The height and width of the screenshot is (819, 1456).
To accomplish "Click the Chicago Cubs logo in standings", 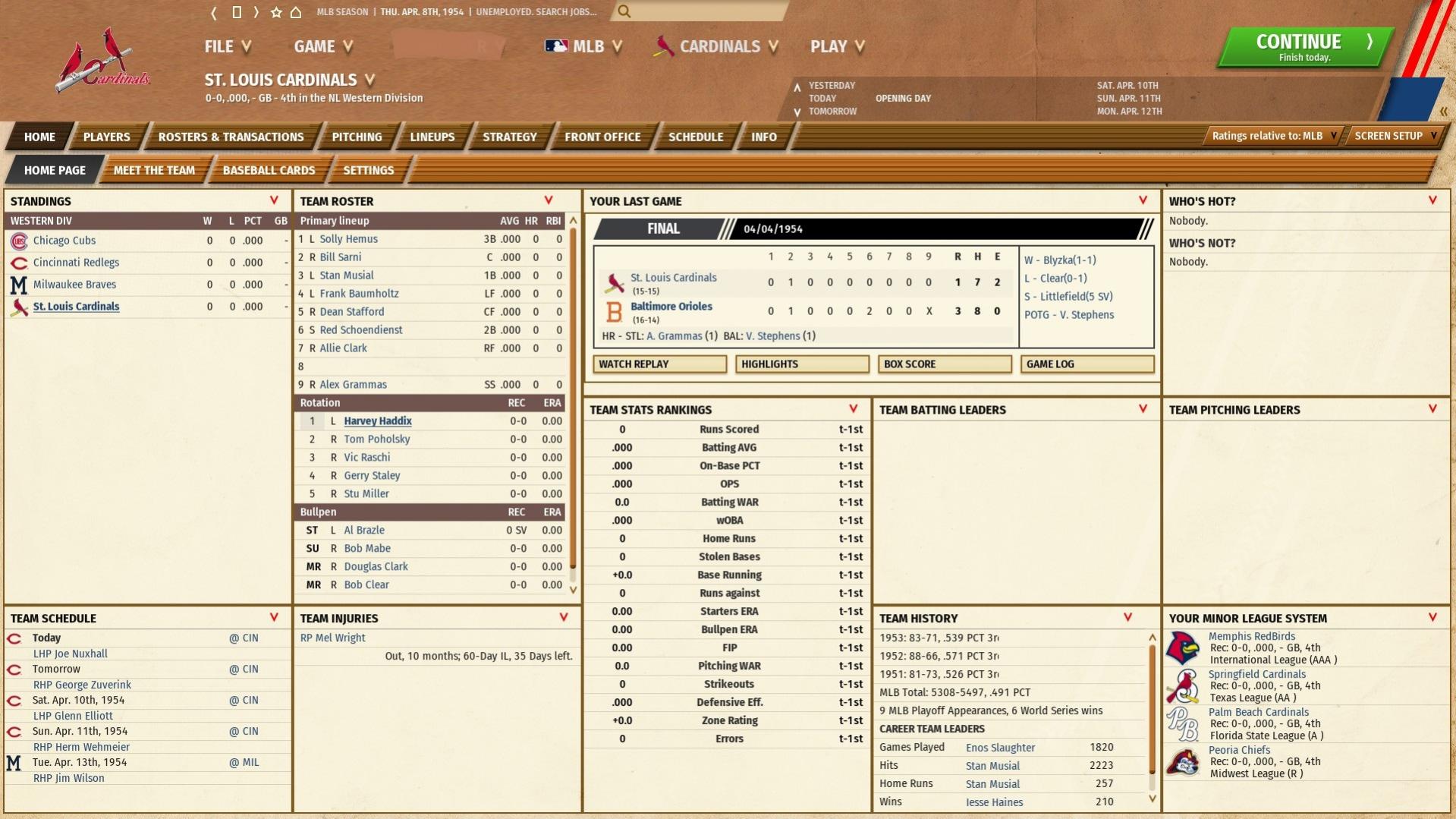I will pyautogui.click(x=19, y=241).
